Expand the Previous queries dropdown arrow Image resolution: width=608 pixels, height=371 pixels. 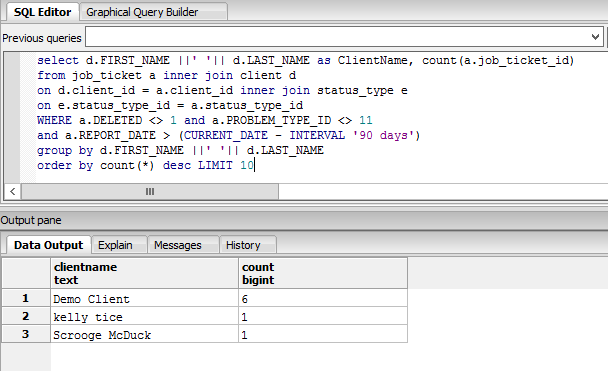click(595, 37)
